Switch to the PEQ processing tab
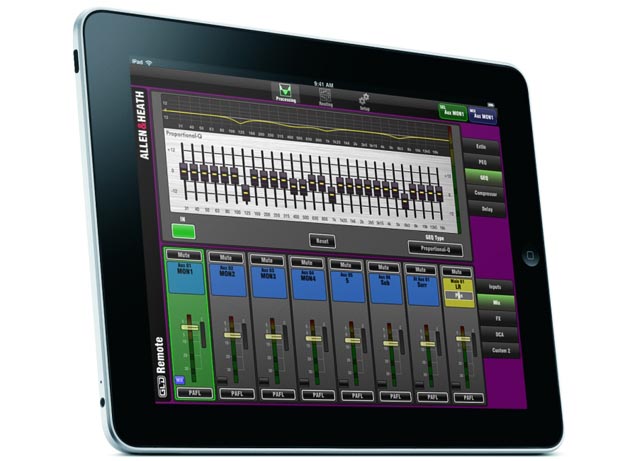This screenshot has height=461, width=630. (x=482, y=162)
